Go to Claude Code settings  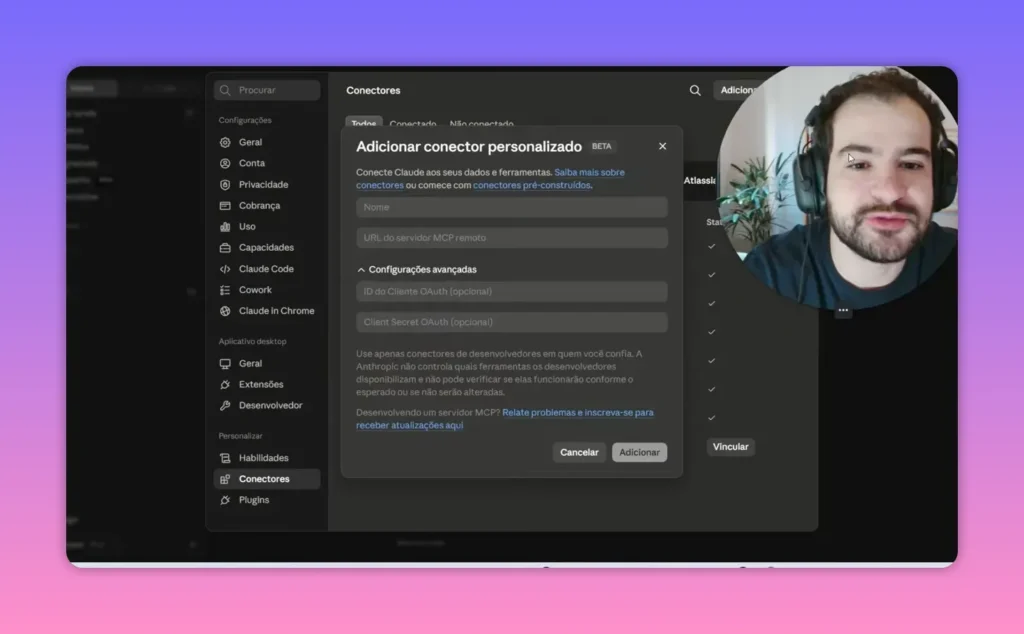coord(266,269)
